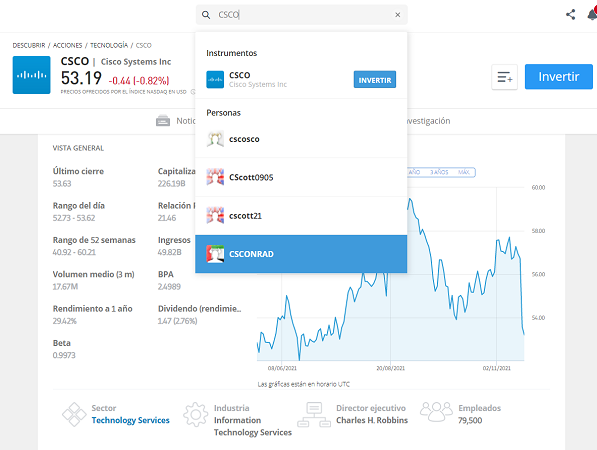Open the cscott21 person result
This screenshot has height=450, width=597.
coord(301,216)
